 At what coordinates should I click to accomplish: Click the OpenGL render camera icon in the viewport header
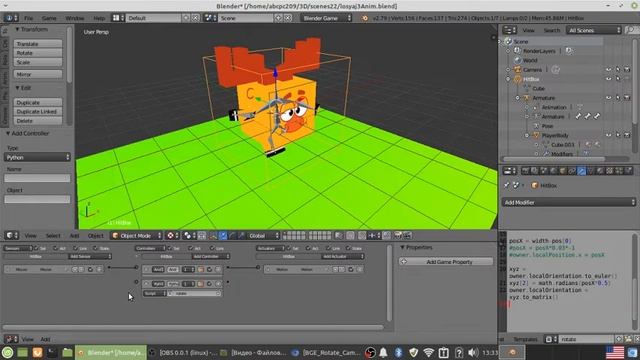point(398,236)
